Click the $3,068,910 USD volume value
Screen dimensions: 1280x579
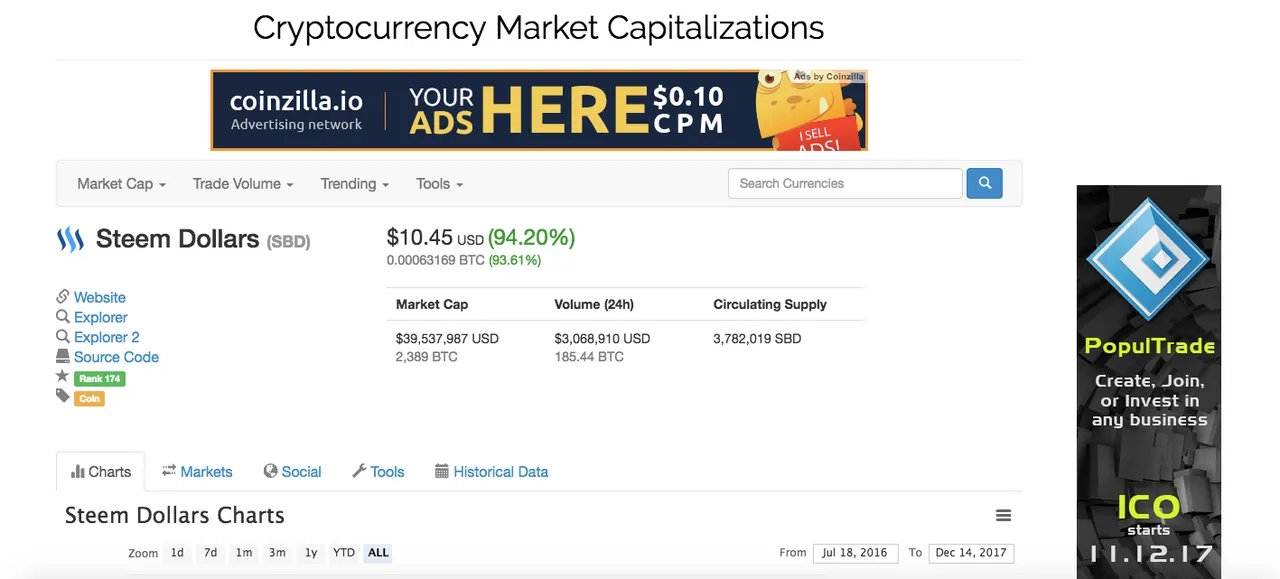[x=602, y=339]
